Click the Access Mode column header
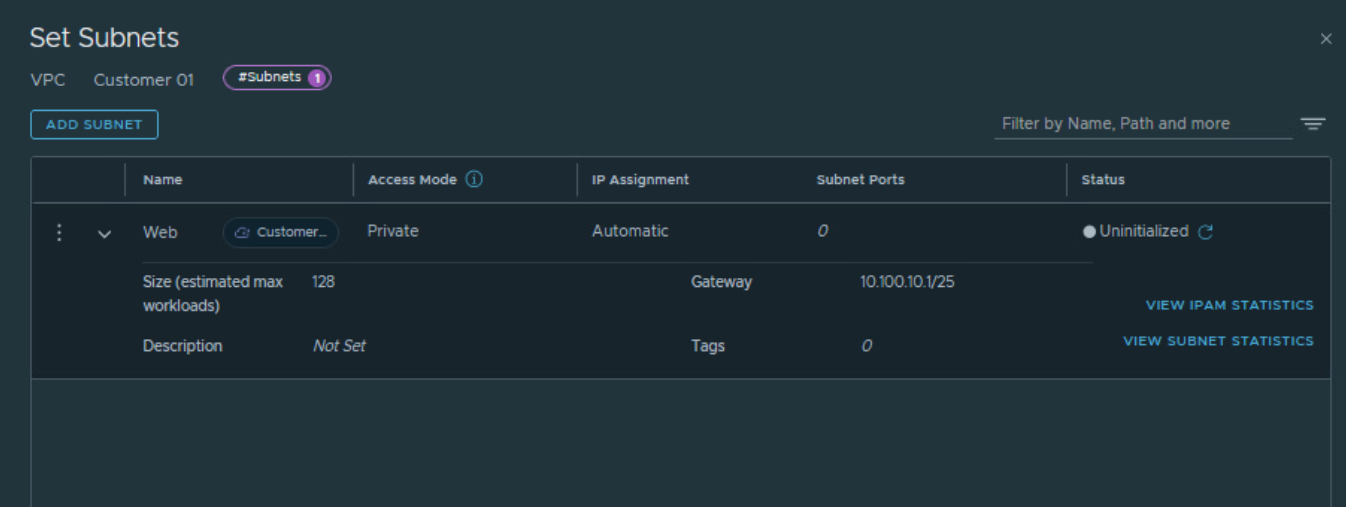Image resolution: width=1346 pixels, height=507 pixels. [x=412, y=180]
